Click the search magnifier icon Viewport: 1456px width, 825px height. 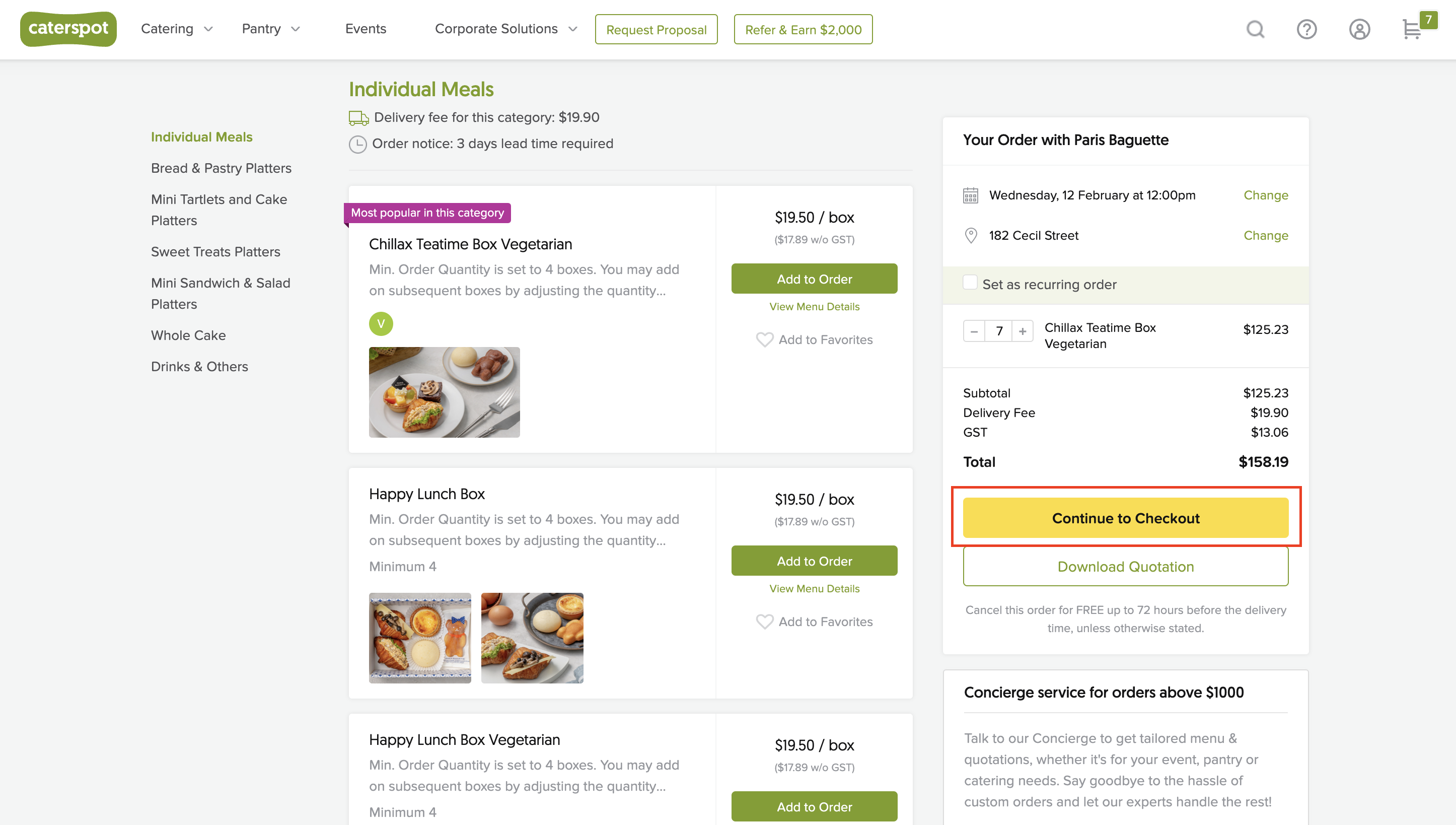(1255, 29)
